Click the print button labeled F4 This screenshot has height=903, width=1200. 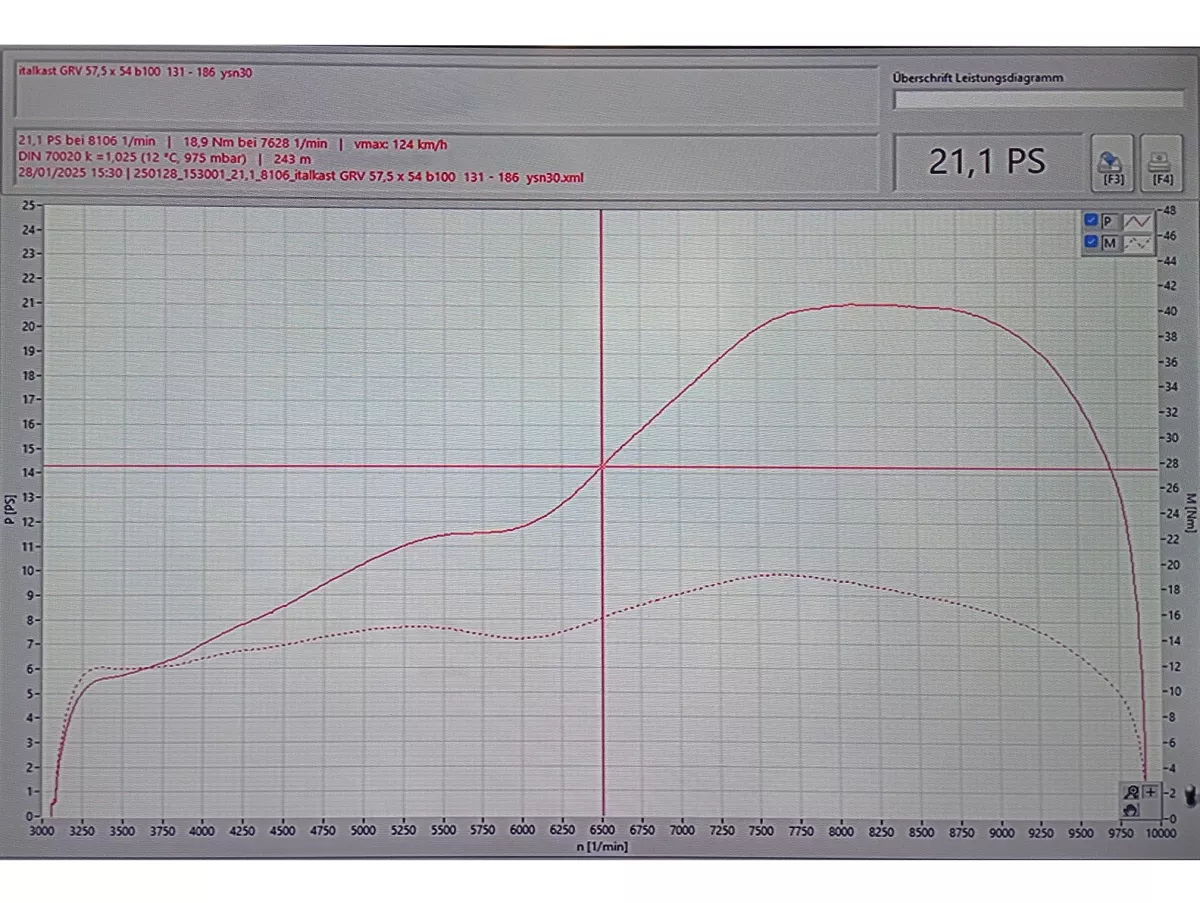[1161, 162]
